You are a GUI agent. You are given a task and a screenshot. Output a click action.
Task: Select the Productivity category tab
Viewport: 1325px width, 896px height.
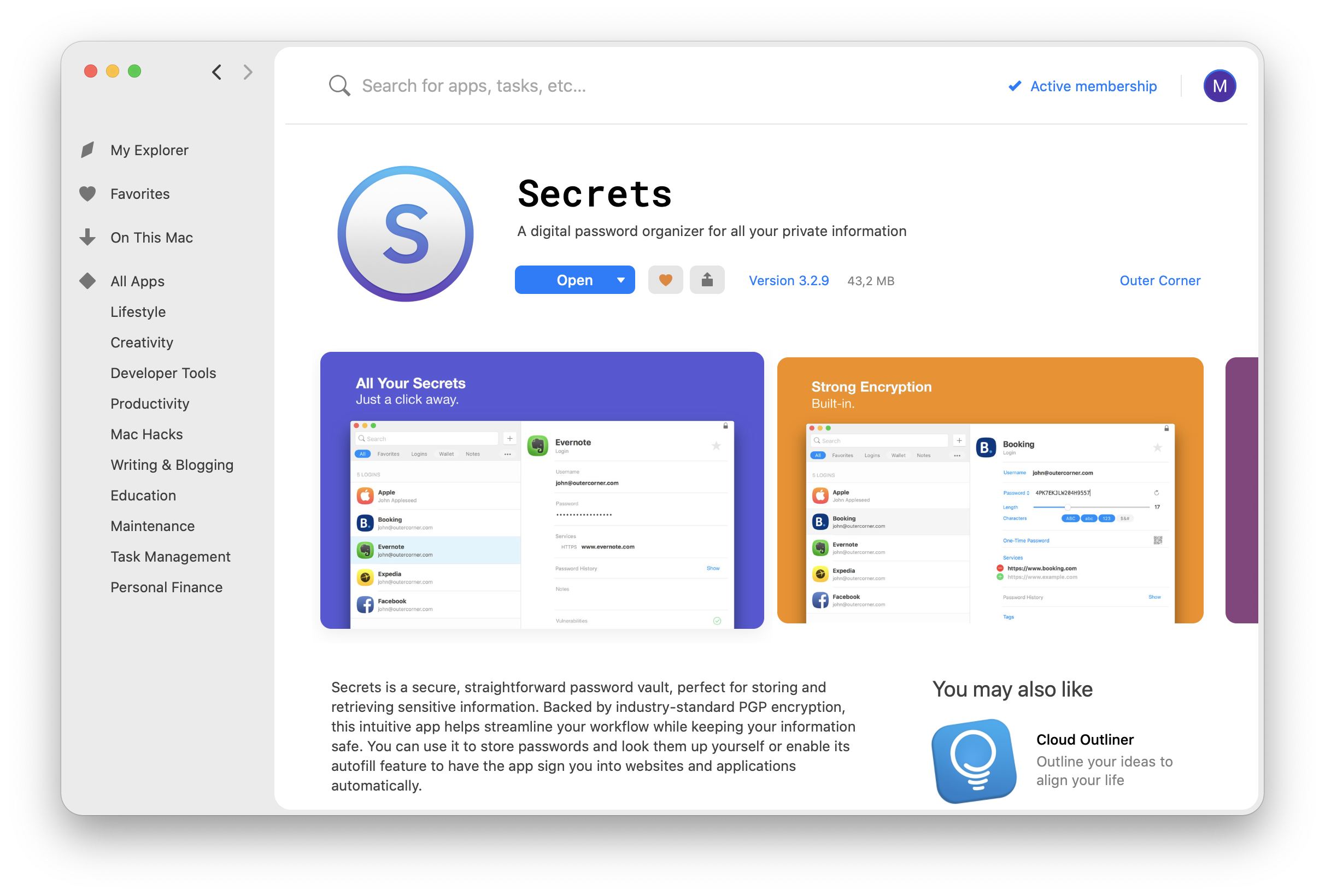pos(149,402)
